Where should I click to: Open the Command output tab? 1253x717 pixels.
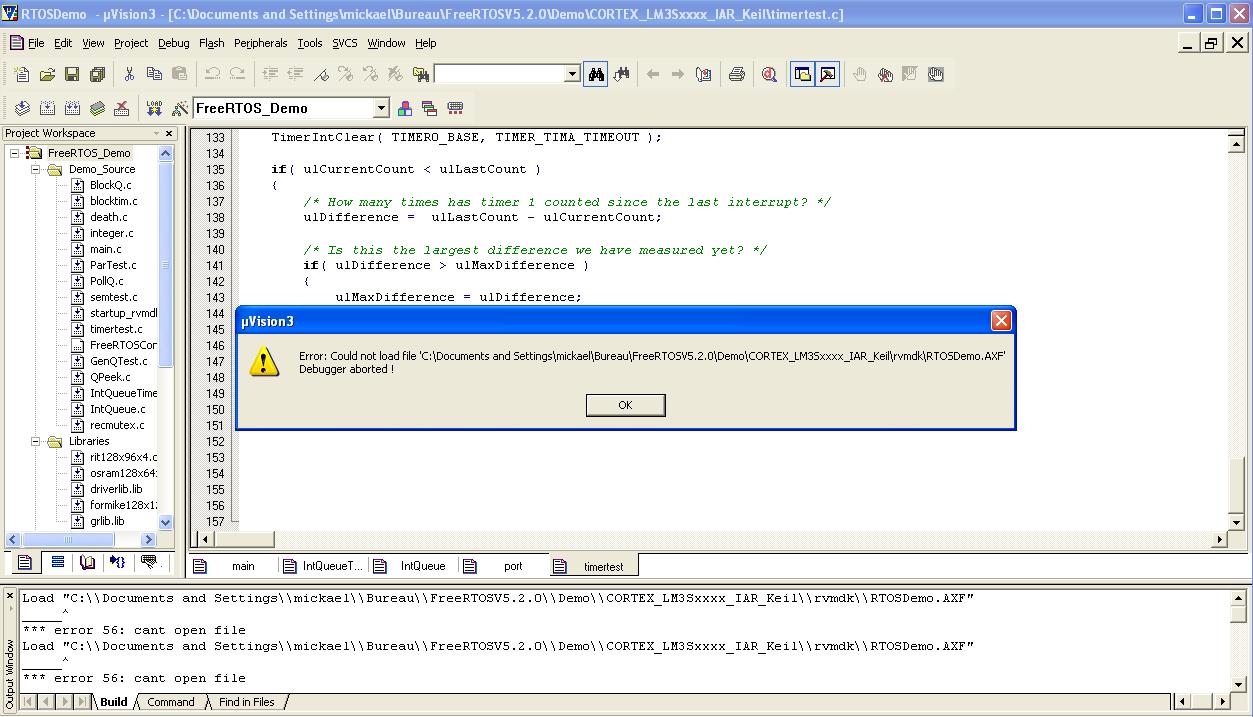[x=171, y=702]
